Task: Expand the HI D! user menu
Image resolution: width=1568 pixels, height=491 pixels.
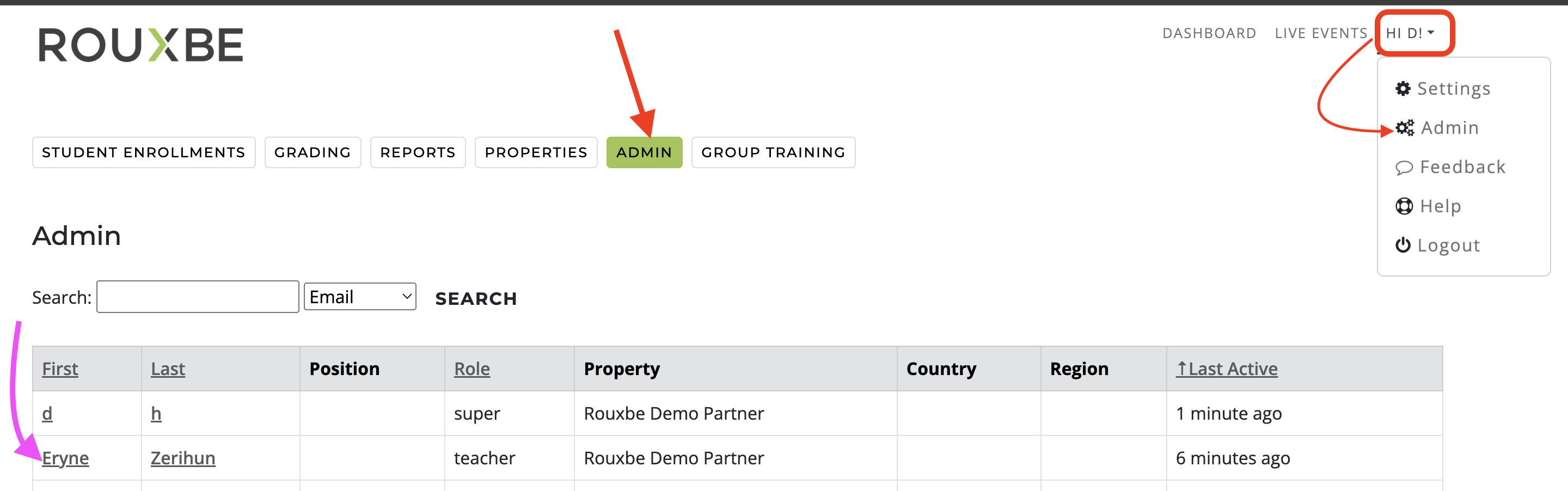Action: pyautogui.click(x=1410, y=33)
